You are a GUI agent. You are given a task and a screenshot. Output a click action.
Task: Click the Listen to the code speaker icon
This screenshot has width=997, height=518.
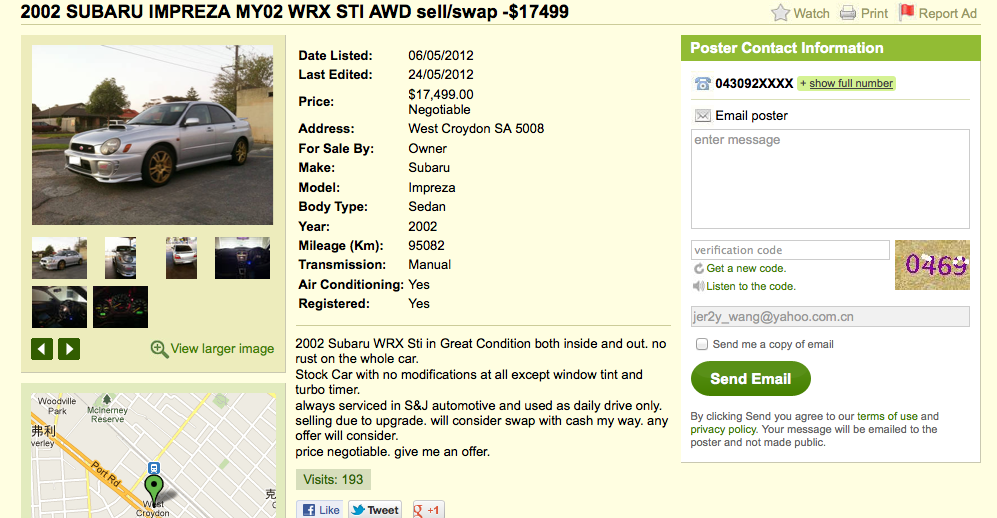click(699, 286)
